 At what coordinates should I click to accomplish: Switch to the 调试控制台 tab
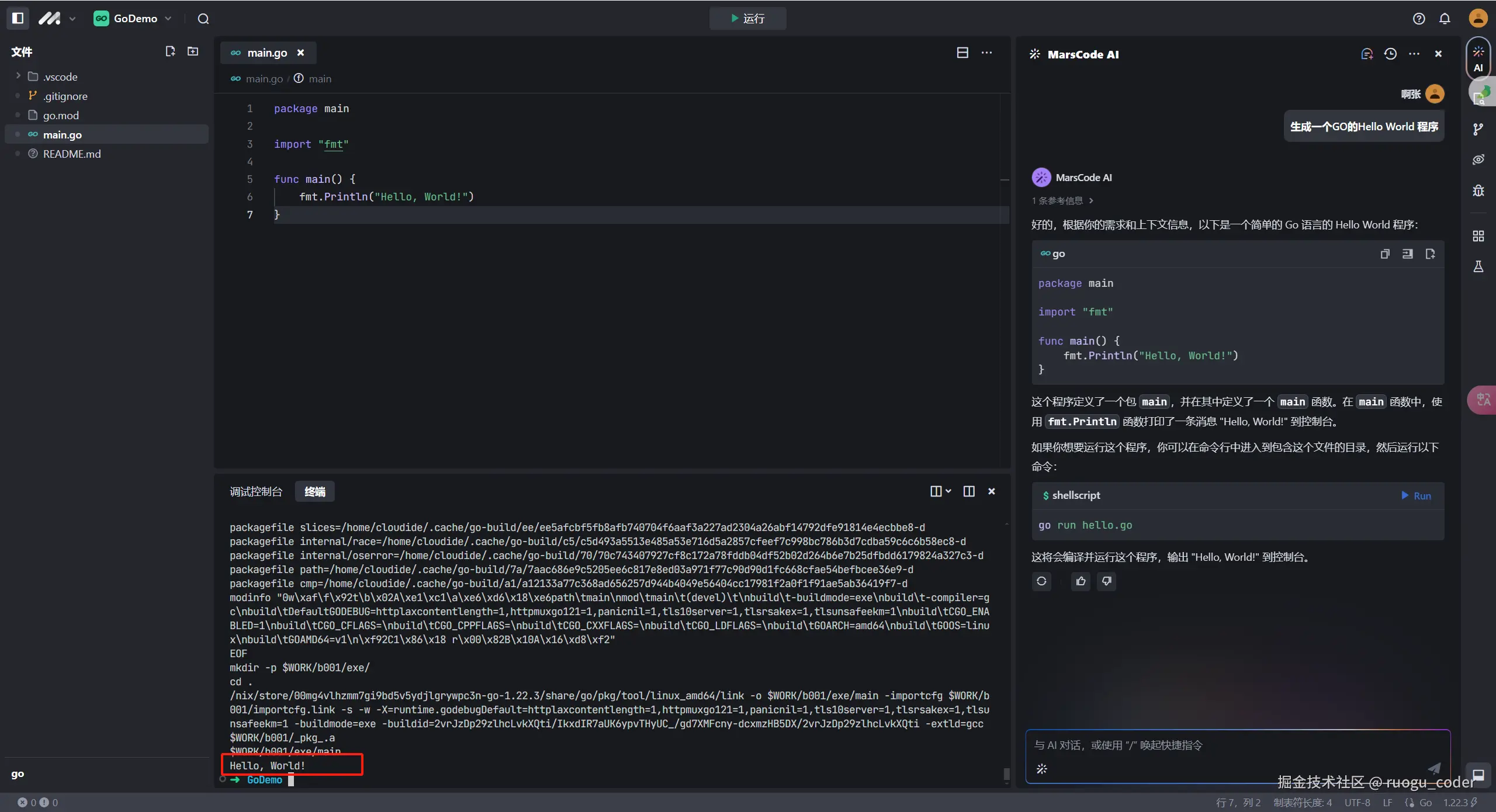[255, 491]
